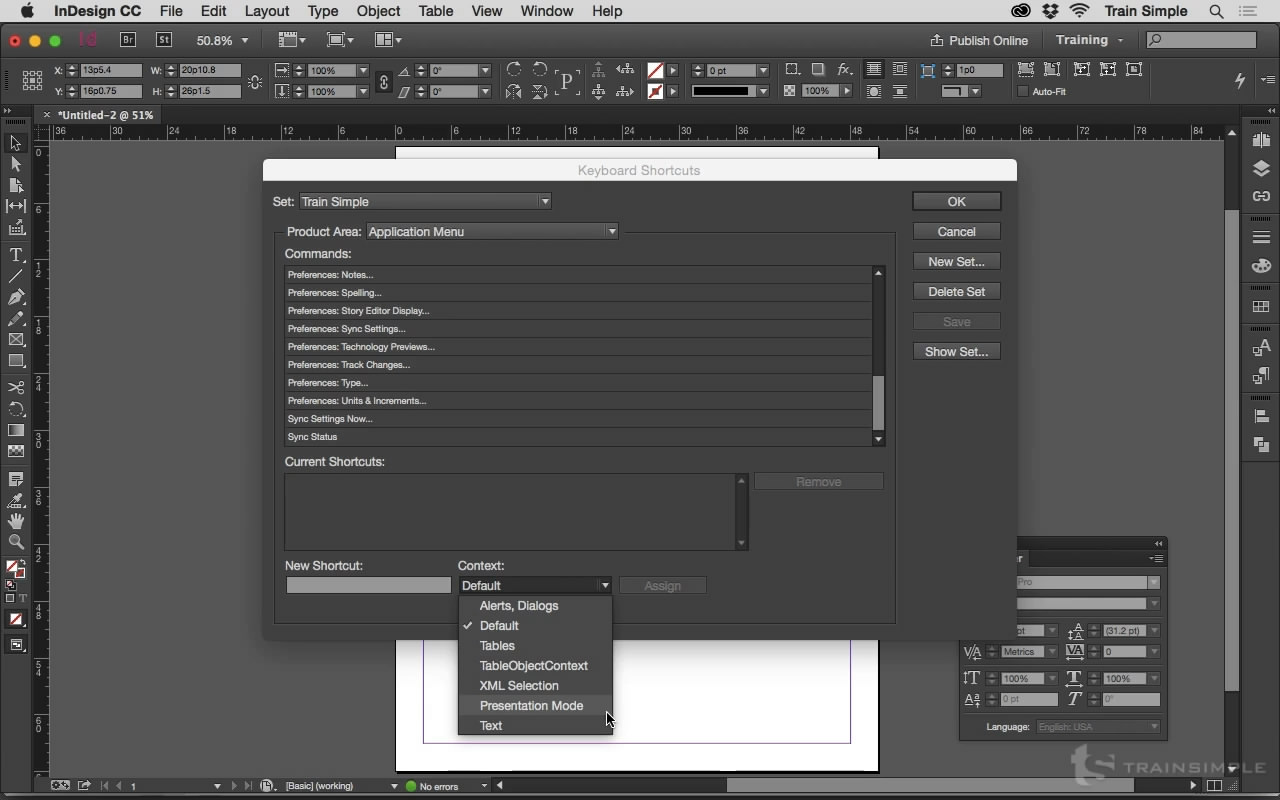
Task: Toggle constrain proportions for width and height
Action: tap(255, 81)
